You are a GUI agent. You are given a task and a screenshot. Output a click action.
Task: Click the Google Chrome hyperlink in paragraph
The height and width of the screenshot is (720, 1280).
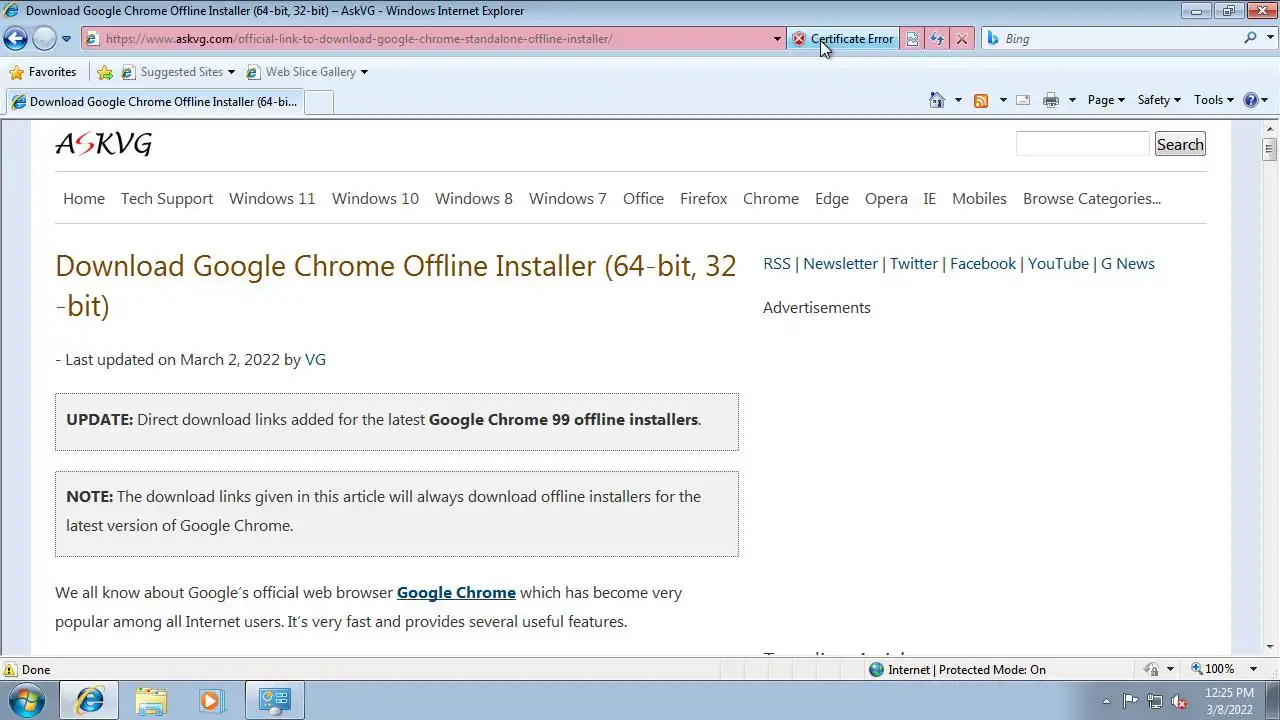point(456,592)
